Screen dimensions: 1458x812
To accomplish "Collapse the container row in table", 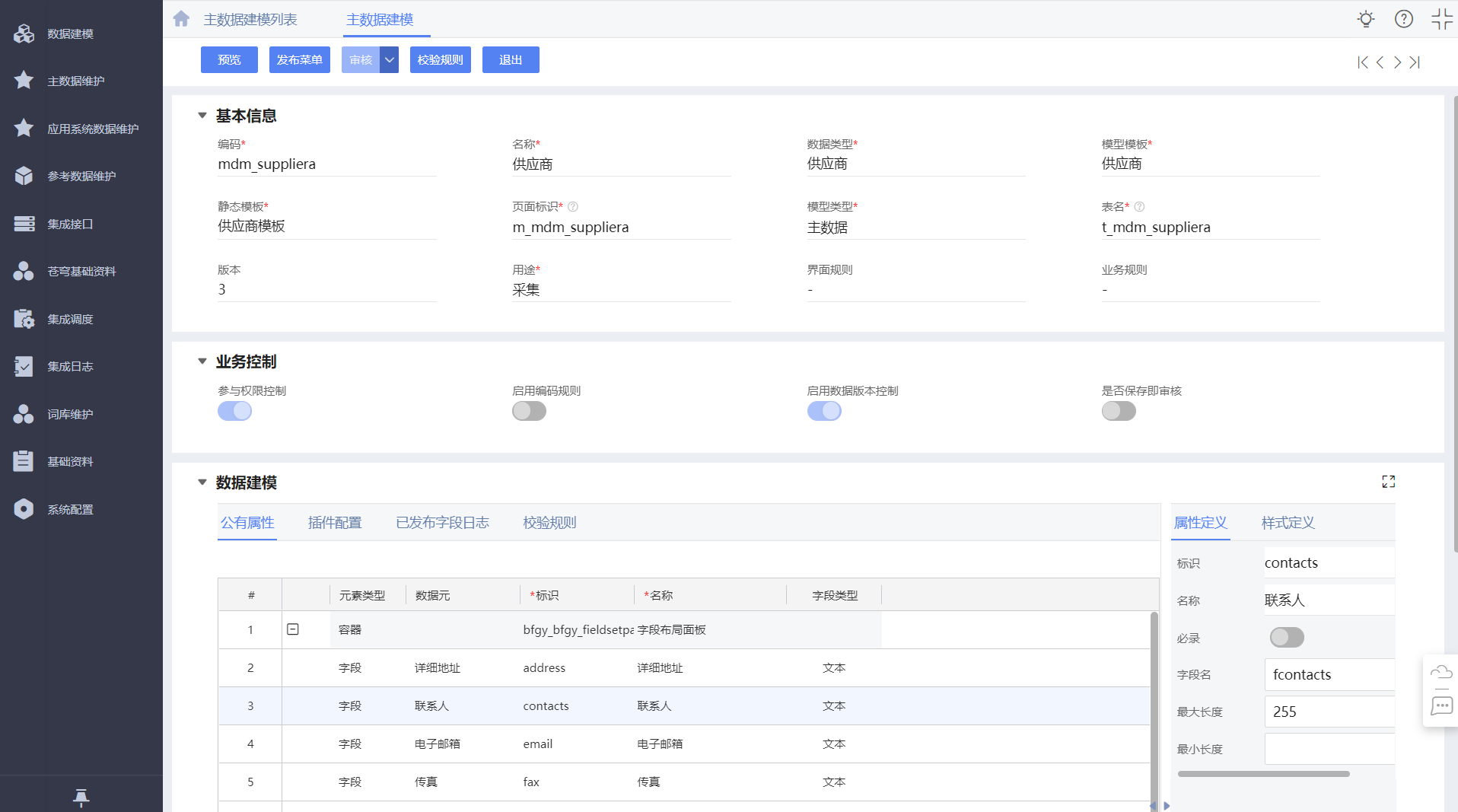I will [x=293, y=629].
